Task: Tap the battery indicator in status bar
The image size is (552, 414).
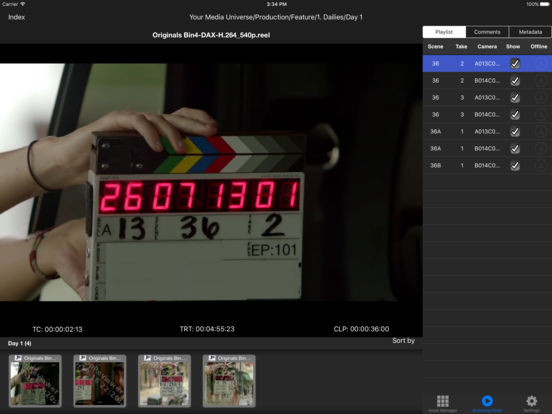Action: [x=545, y=4]
